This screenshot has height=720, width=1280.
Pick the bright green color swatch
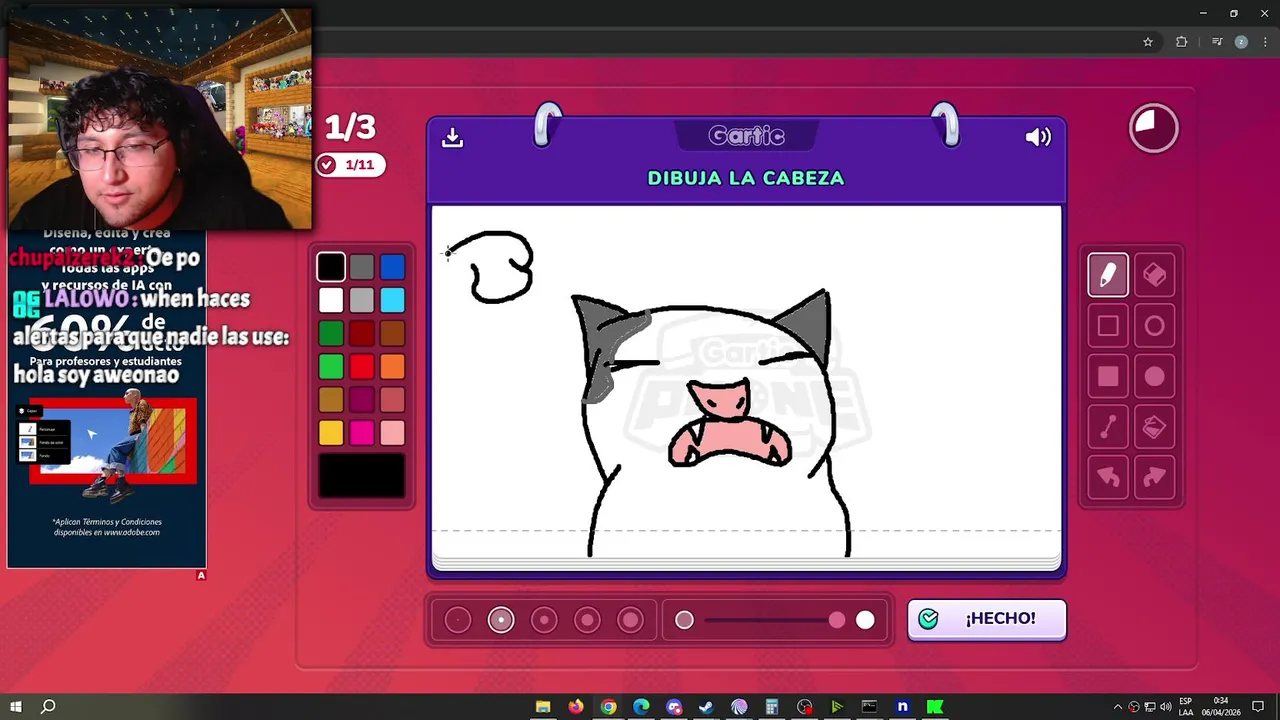point(331,366)
